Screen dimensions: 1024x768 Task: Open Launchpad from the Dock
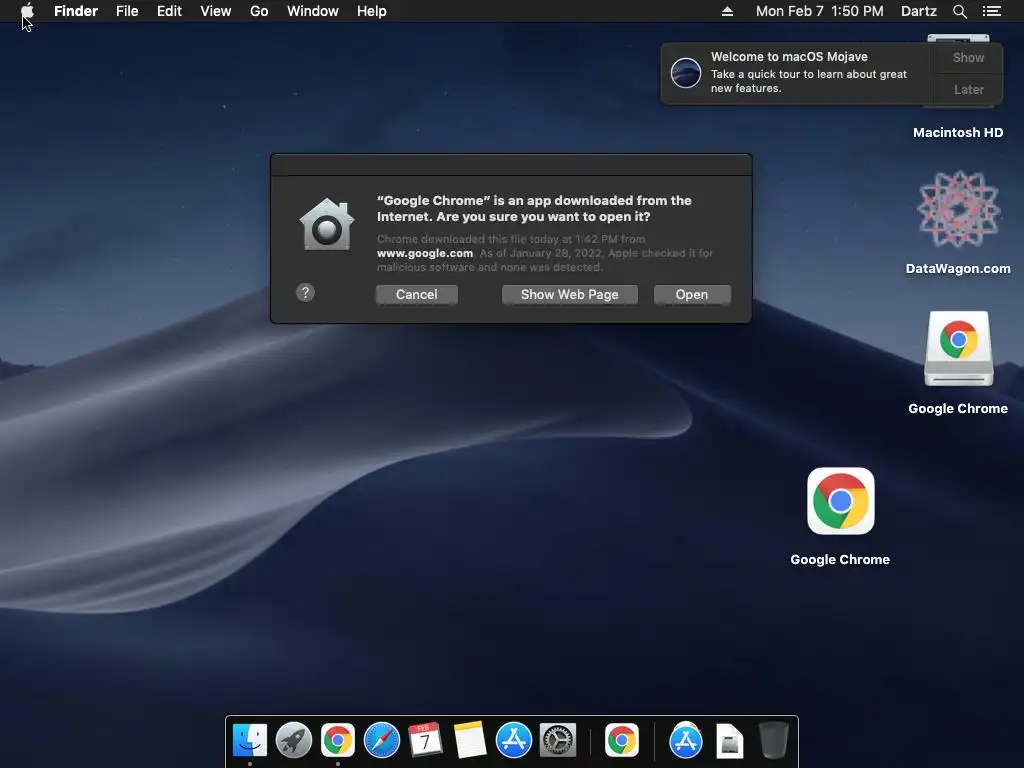click(x=294, y=741)
